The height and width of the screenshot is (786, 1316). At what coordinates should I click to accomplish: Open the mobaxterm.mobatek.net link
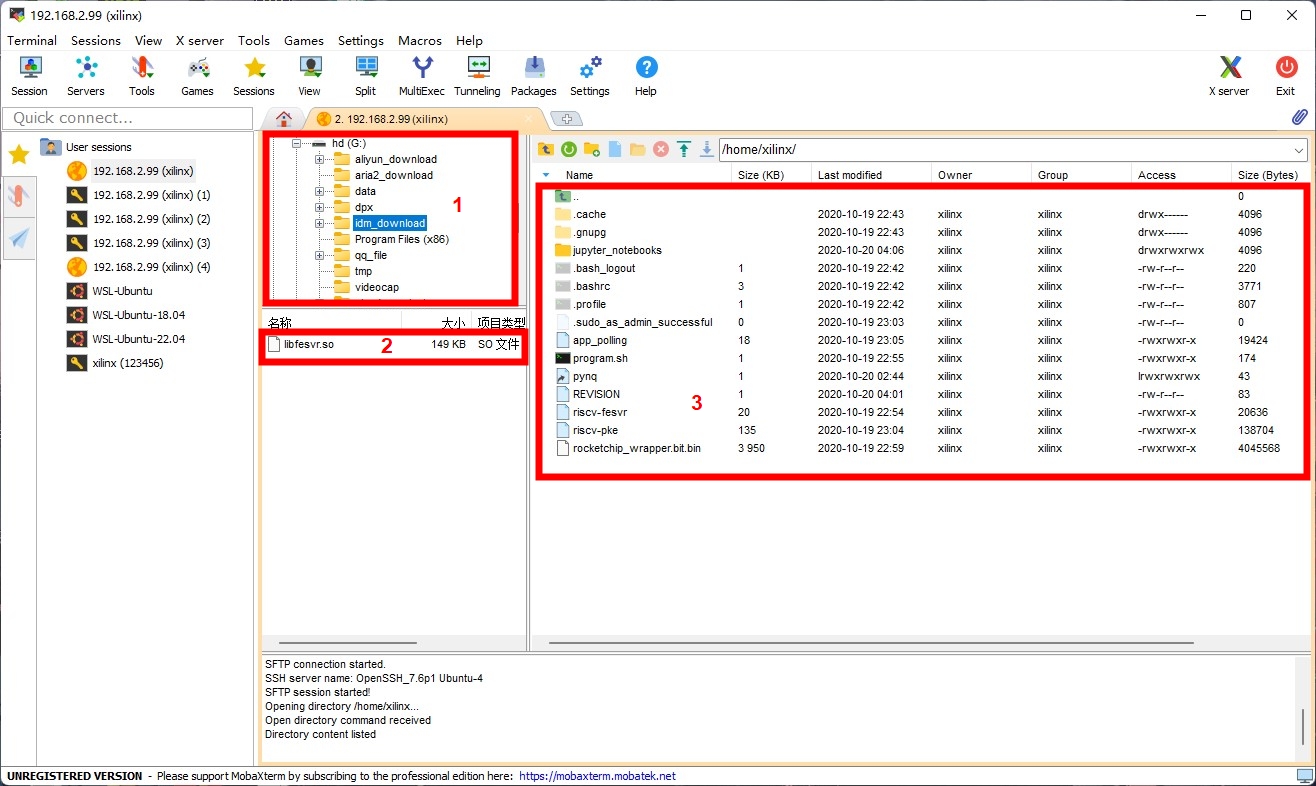(x=598, y=776)
